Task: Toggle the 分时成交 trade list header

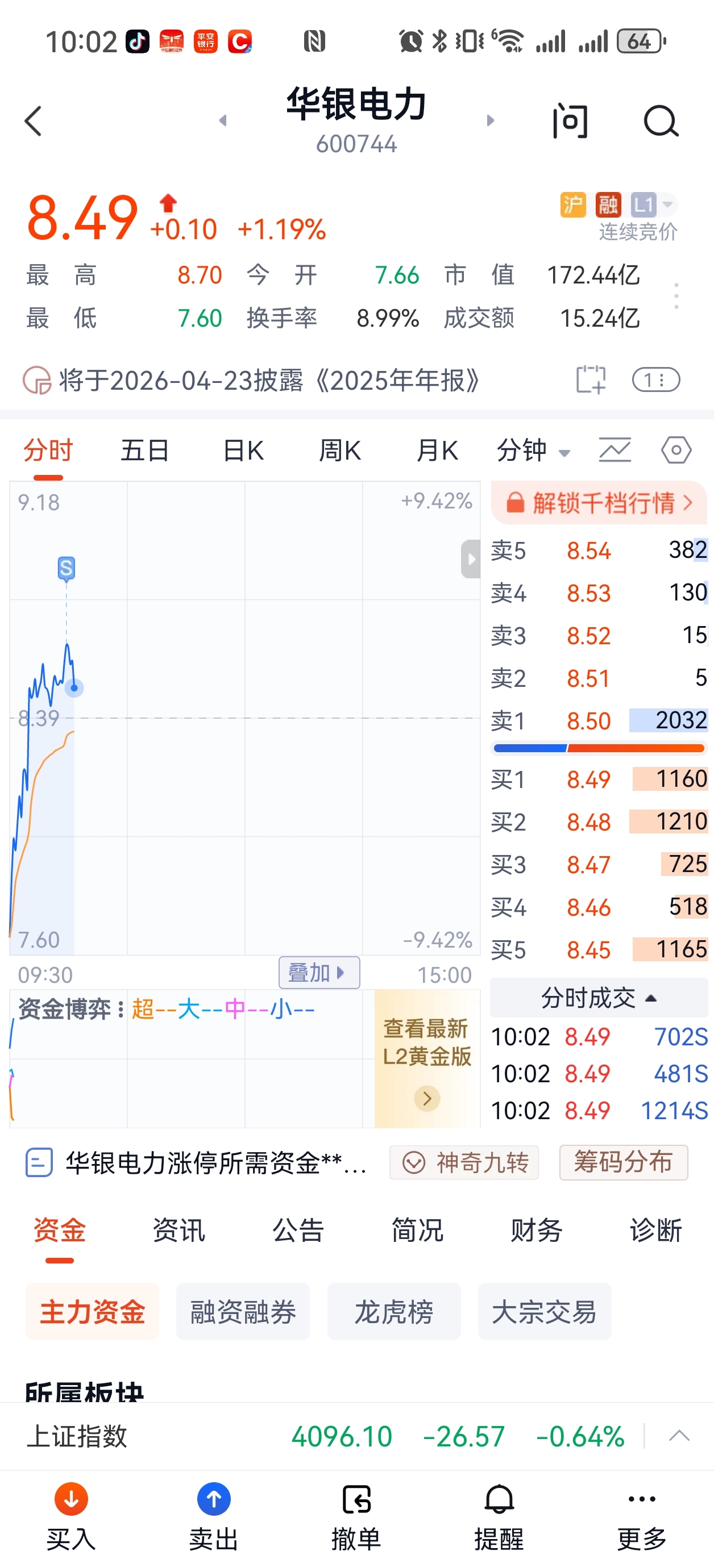Action: click(x=599, y=998)
